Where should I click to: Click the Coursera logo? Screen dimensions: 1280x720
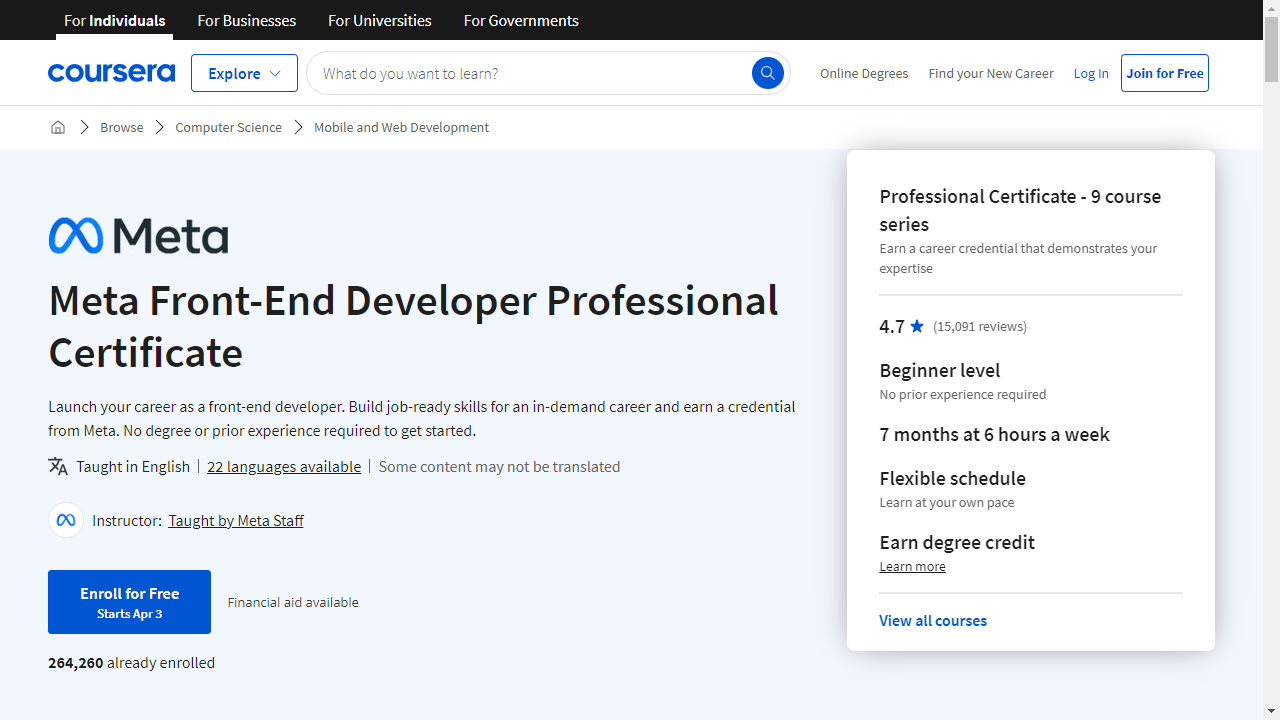click(x=111, y=73)
